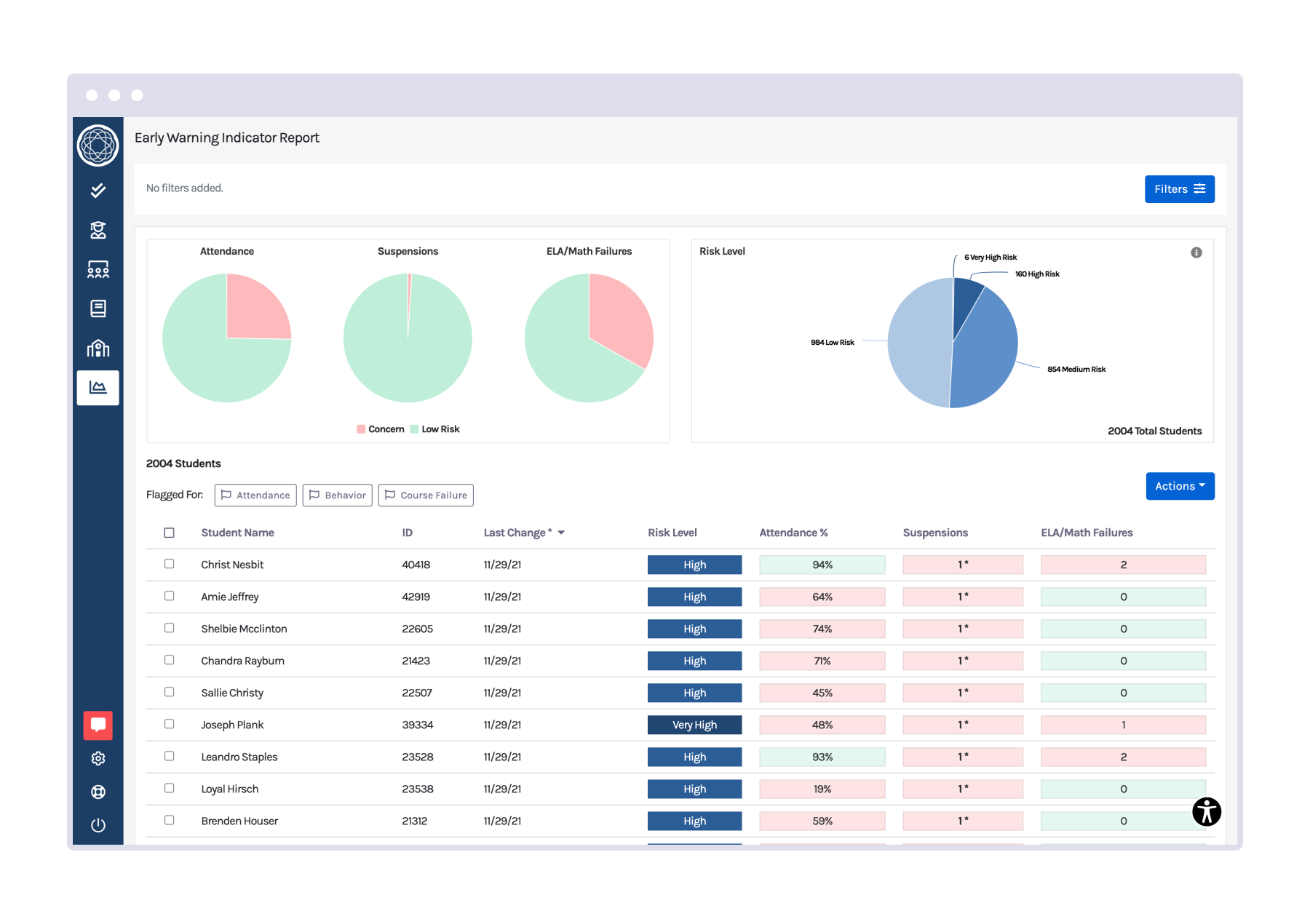Click the ELA/Math Failures pie chart
The height and width of the screenshot is (924, 1310).
589,338
